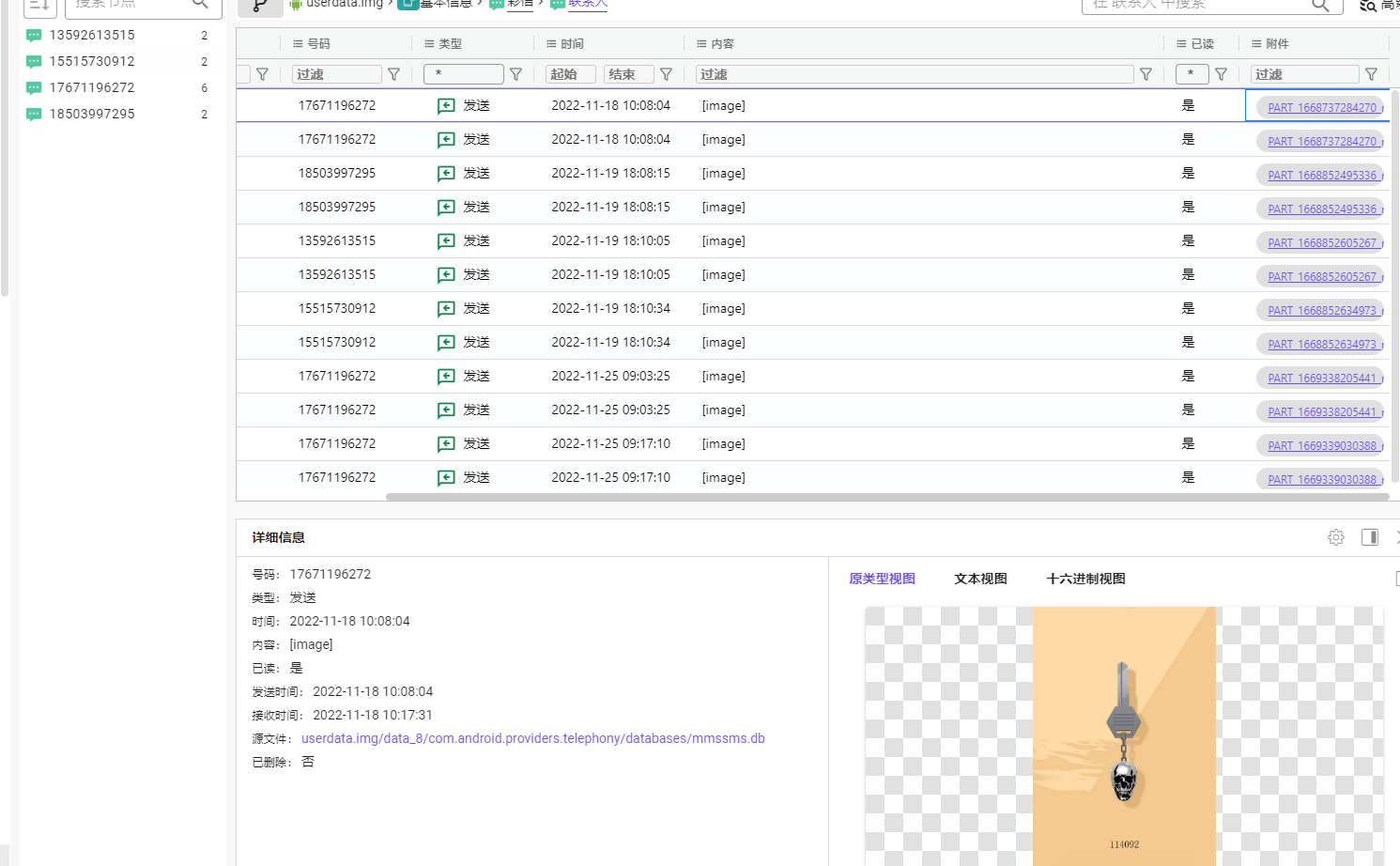Click the tree branch icon button at top
This screenshot has height=866, width=1400.
tap(260, 6)
